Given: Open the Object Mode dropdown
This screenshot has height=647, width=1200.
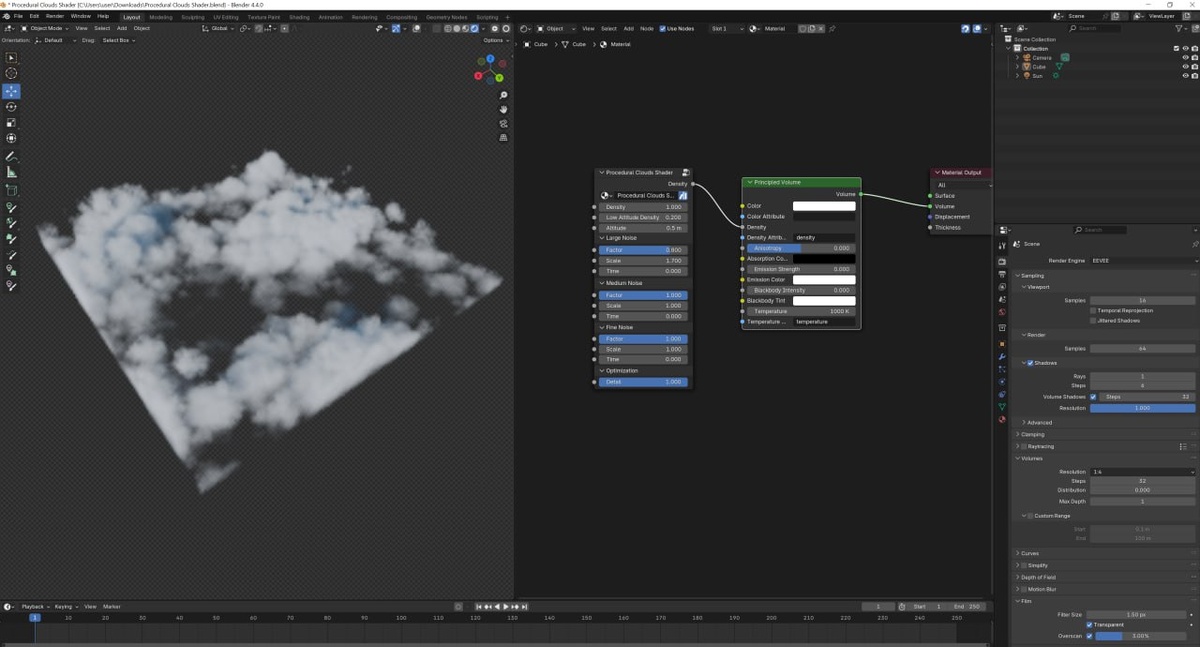Looking at the screenshot, I should (43, 28).
